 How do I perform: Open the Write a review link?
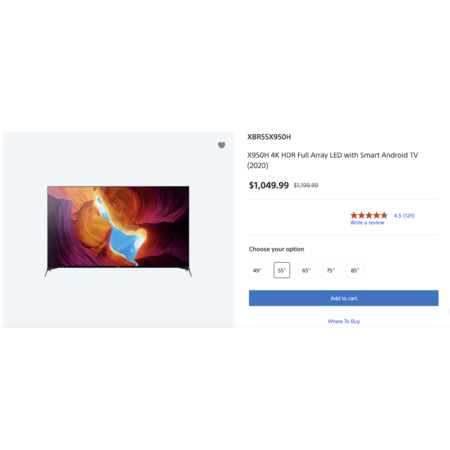point(367,223)
